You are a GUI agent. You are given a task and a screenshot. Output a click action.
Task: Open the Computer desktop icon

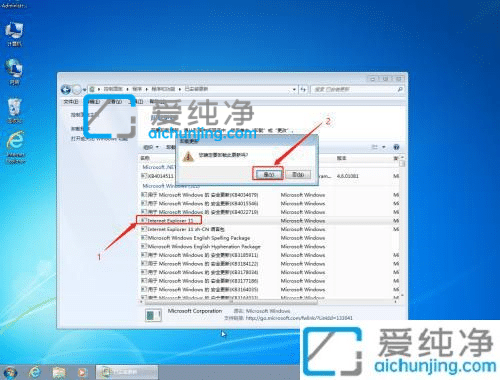pos(14,33)
